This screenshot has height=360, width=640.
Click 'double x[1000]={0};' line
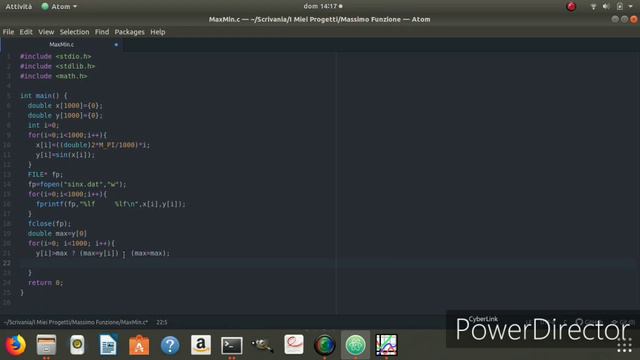pos(65,106)
